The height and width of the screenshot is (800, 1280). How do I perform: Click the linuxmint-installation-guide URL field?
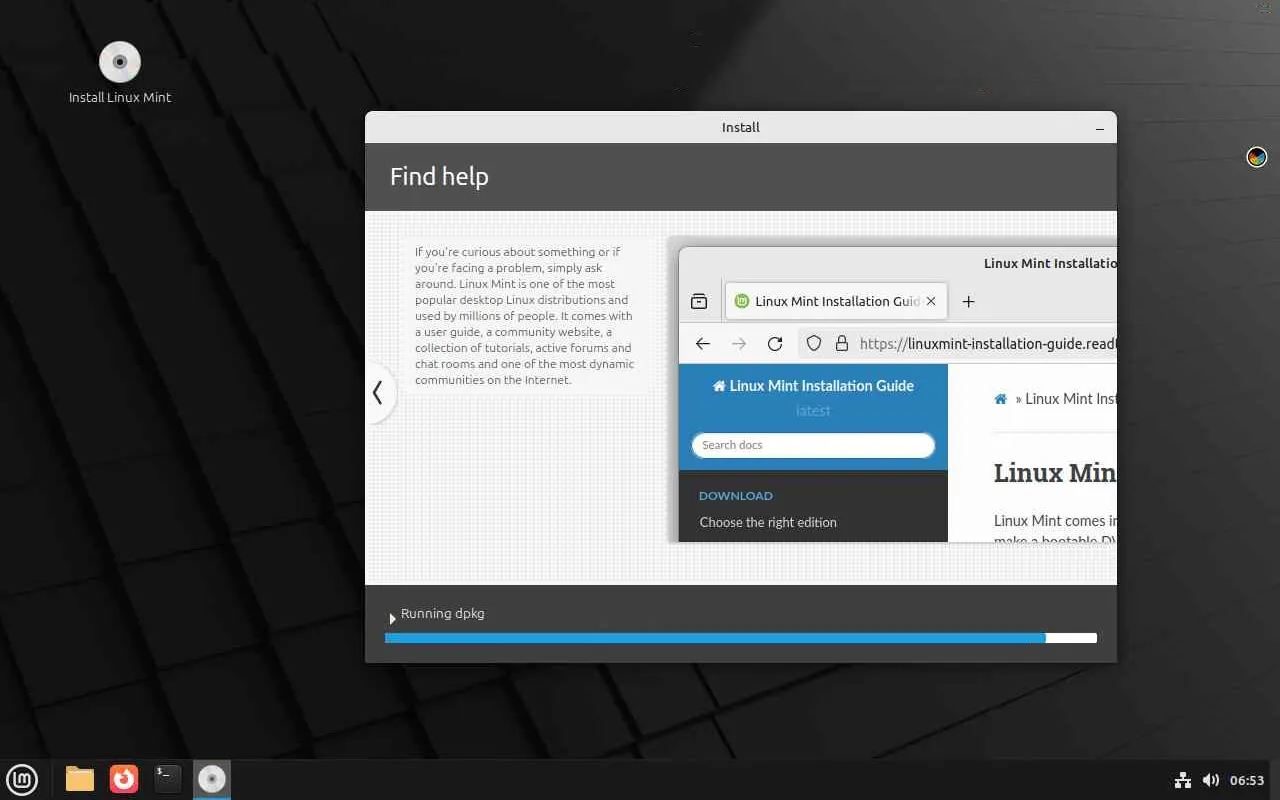(x=958, y=343)
